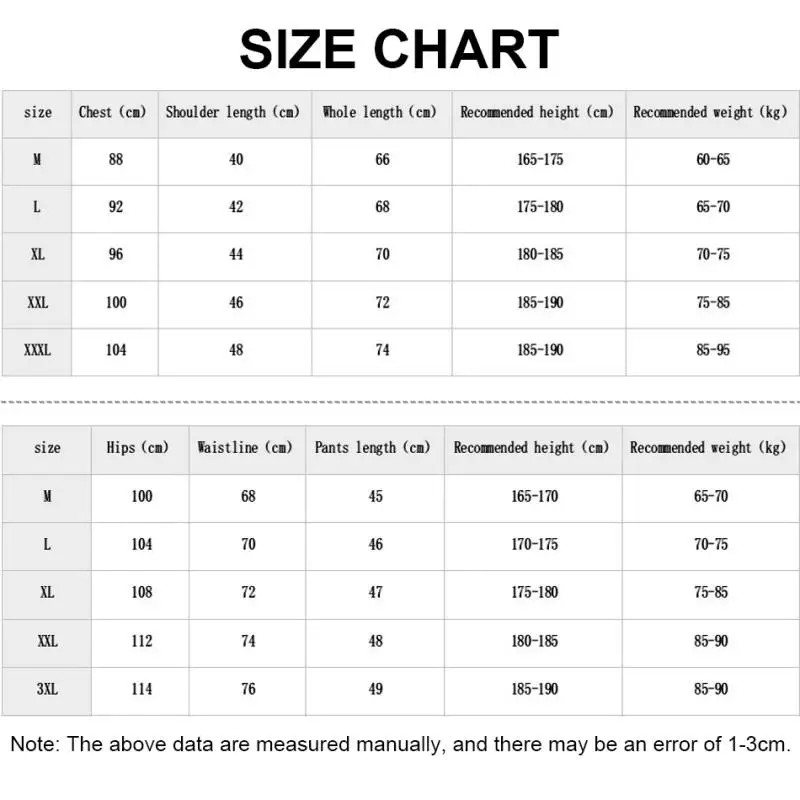Select the 165-170 recommended height cell

tap(535, 496)
